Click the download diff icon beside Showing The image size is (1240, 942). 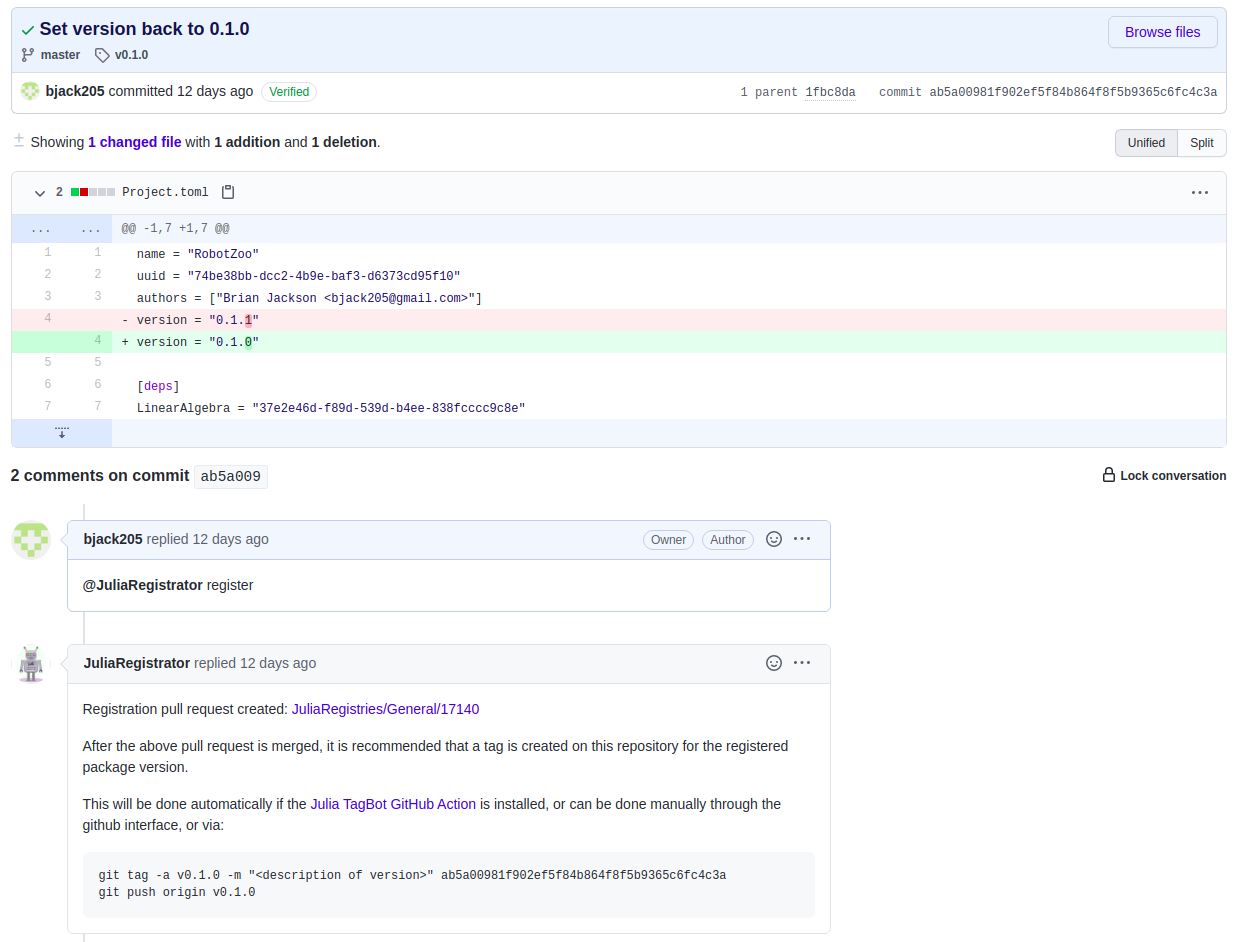point(18,140)
